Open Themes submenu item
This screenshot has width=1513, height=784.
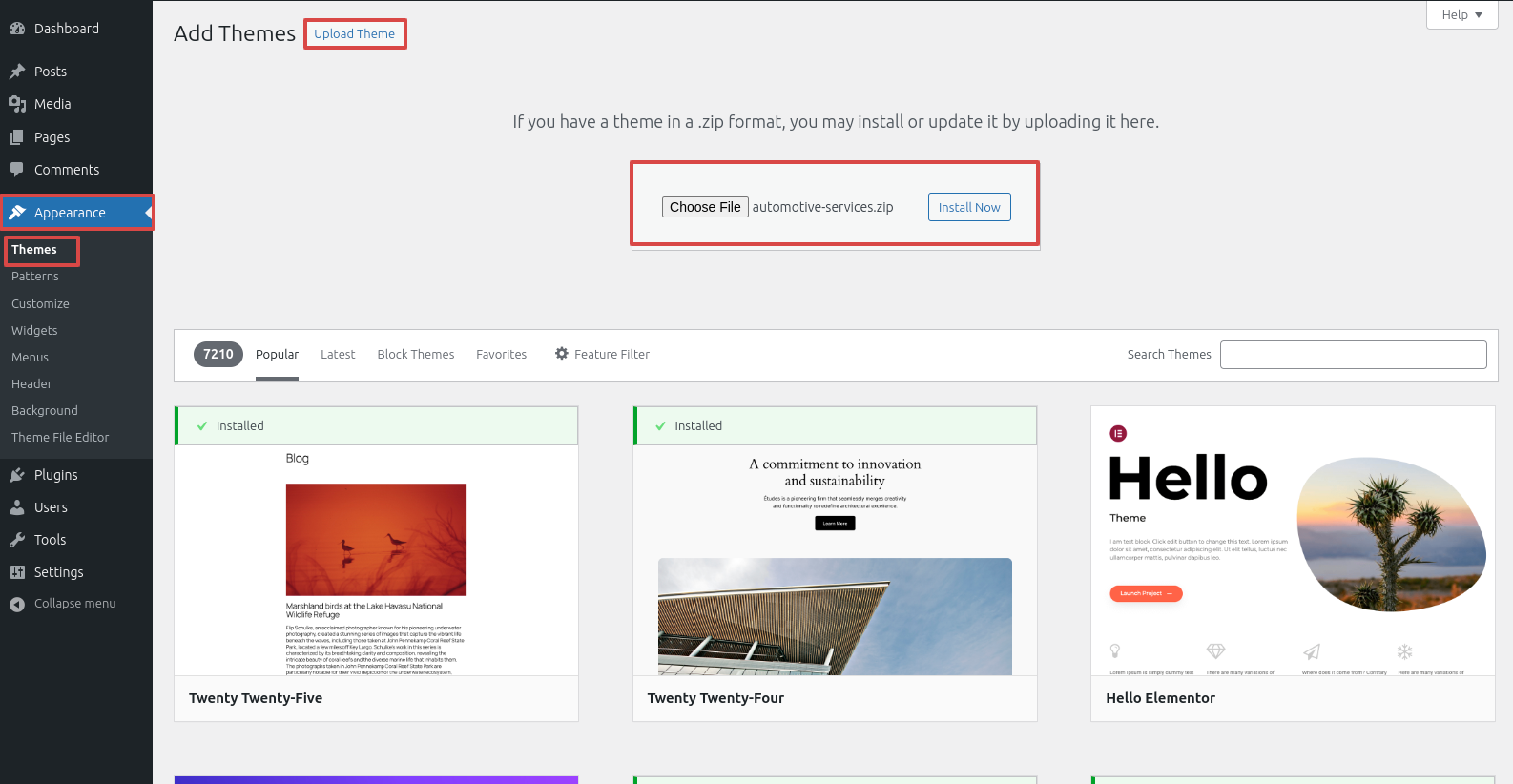coord(34,250)
